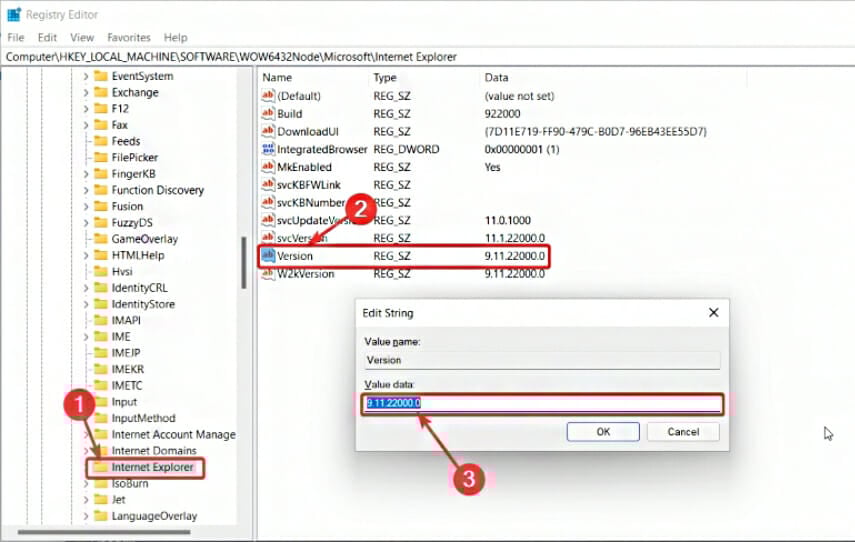855x542 pixels.
Task: Click the tree pane horizontal scrollbar thumb
Action: pos(104,532)
